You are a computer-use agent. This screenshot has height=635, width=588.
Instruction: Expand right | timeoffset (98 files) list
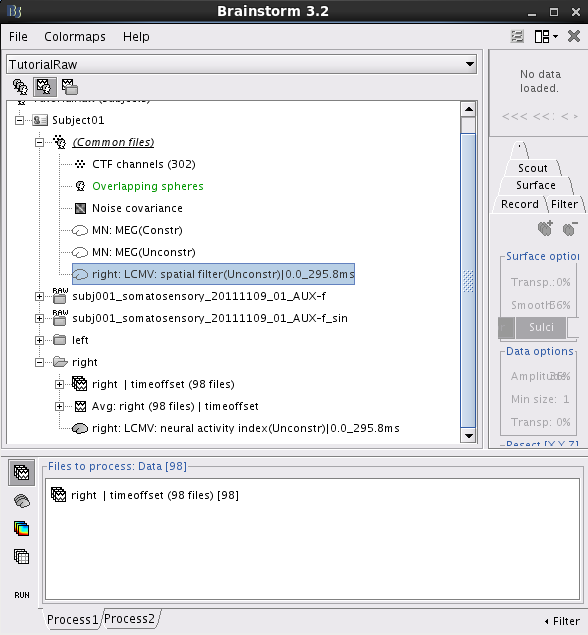pyautogui.click(x=60, y=384)
